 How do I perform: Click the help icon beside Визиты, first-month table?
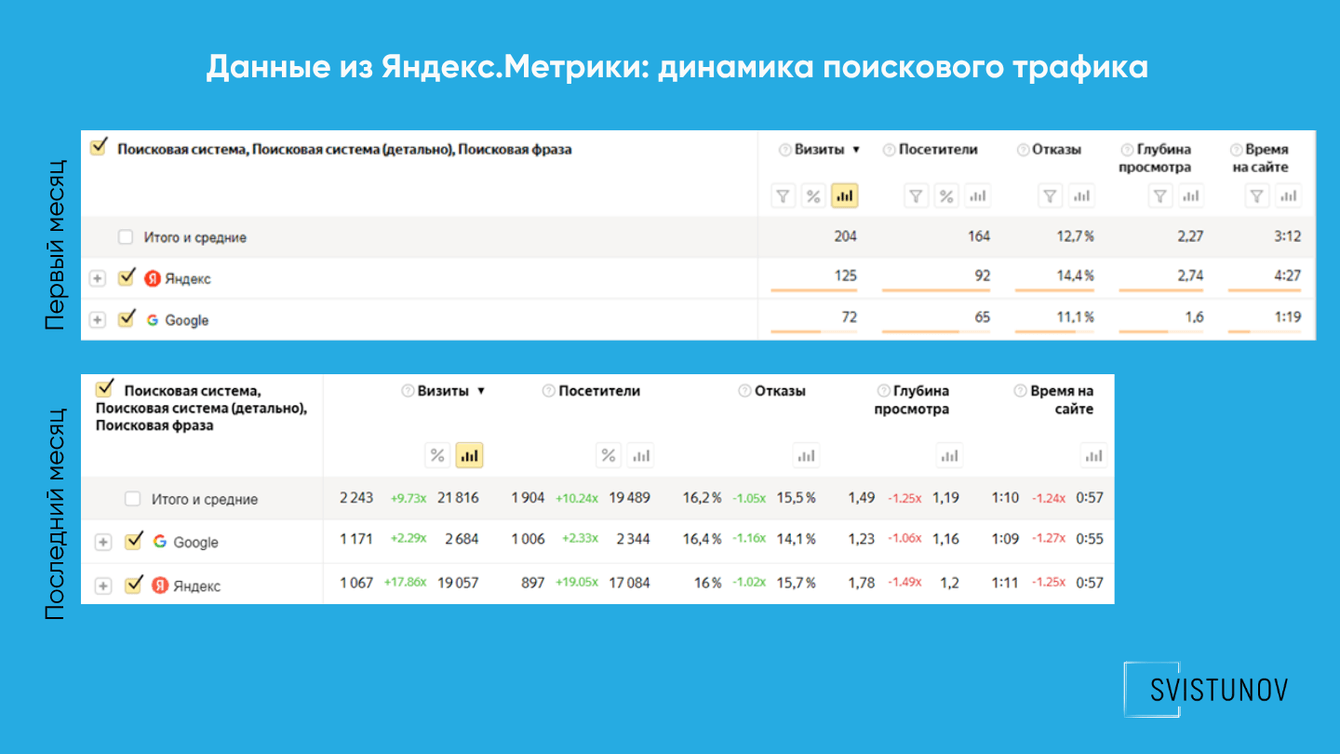pos(785,150)
